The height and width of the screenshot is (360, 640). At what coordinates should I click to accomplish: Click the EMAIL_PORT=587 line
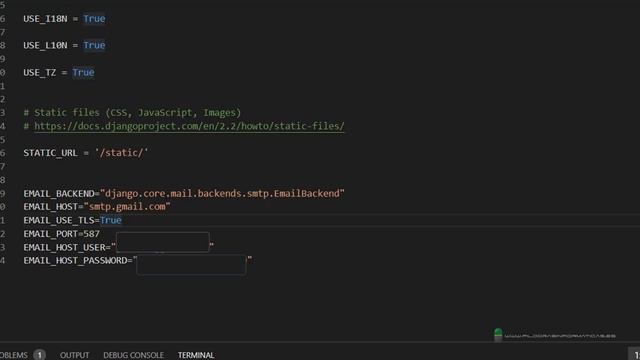tap(62, 234)
